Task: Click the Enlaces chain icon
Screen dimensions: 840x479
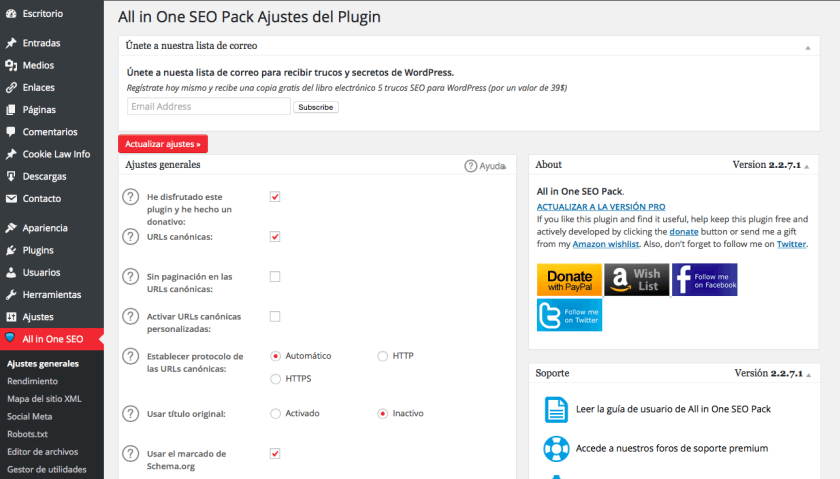Action: (x=11, y=87)
